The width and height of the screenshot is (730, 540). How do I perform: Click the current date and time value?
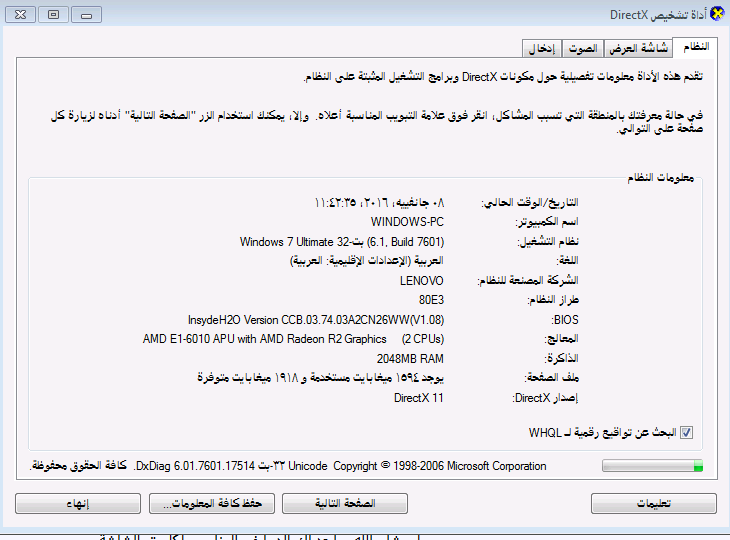379,202
